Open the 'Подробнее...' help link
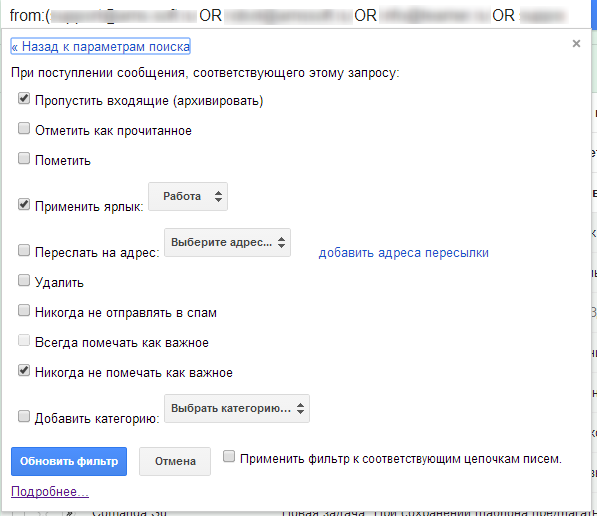 click(x=50, y=492)
